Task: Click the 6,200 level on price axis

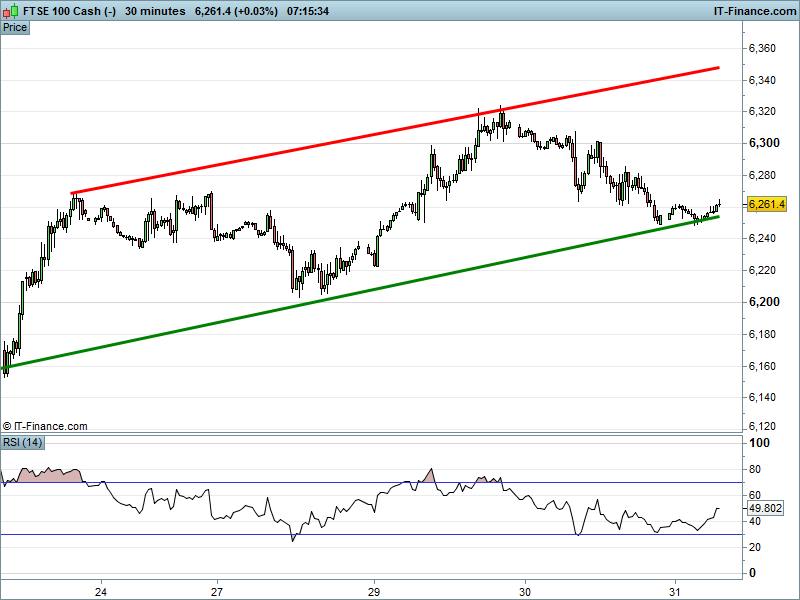Action: tap(763, 302)
